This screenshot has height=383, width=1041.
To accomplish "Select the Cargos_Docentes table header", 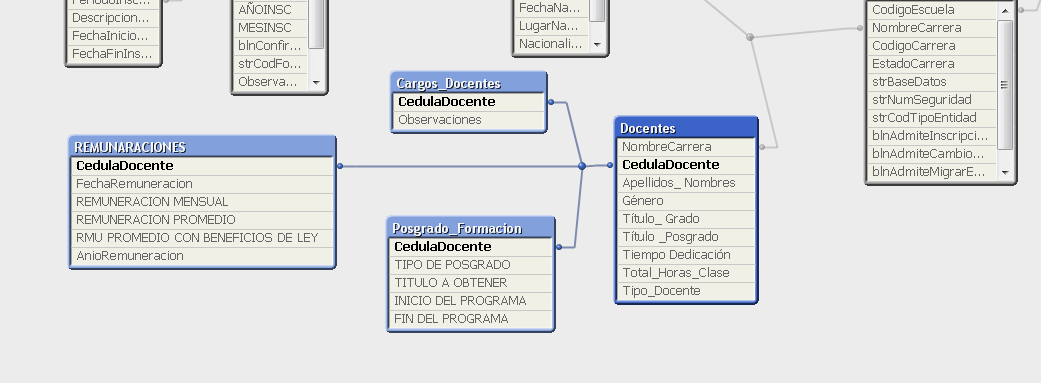I will [x=469, y=83].
